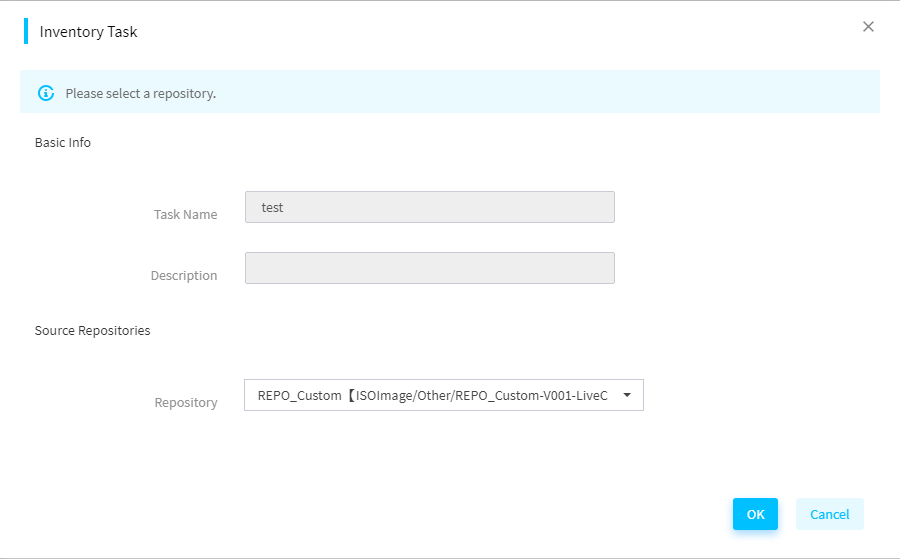900x559 pixels.
Task: Close the Inventory Task dialog
Action: [x=868, y=26]
